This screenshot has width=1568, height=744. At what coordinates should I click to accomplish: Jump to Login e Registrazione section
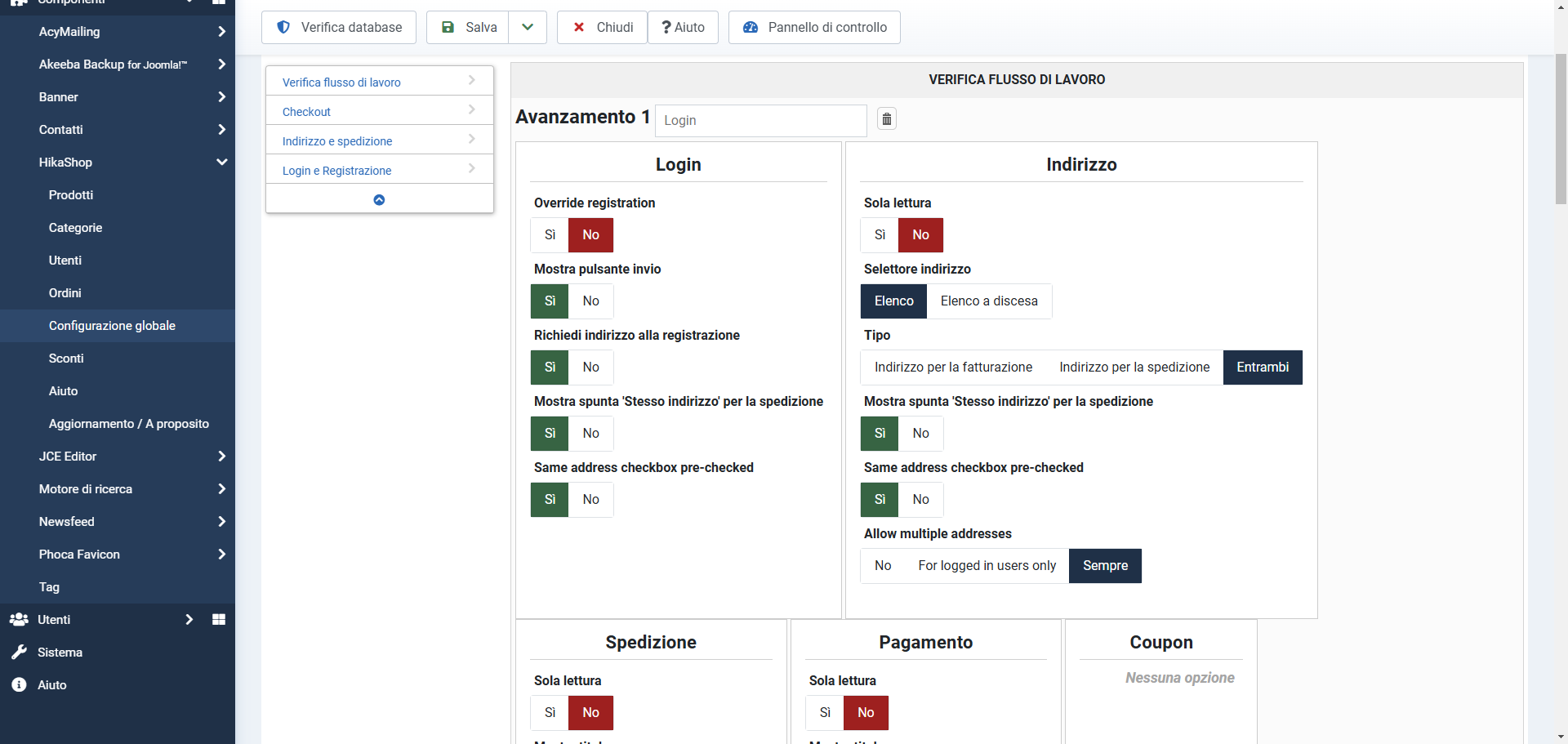click(x=380, y=170)
